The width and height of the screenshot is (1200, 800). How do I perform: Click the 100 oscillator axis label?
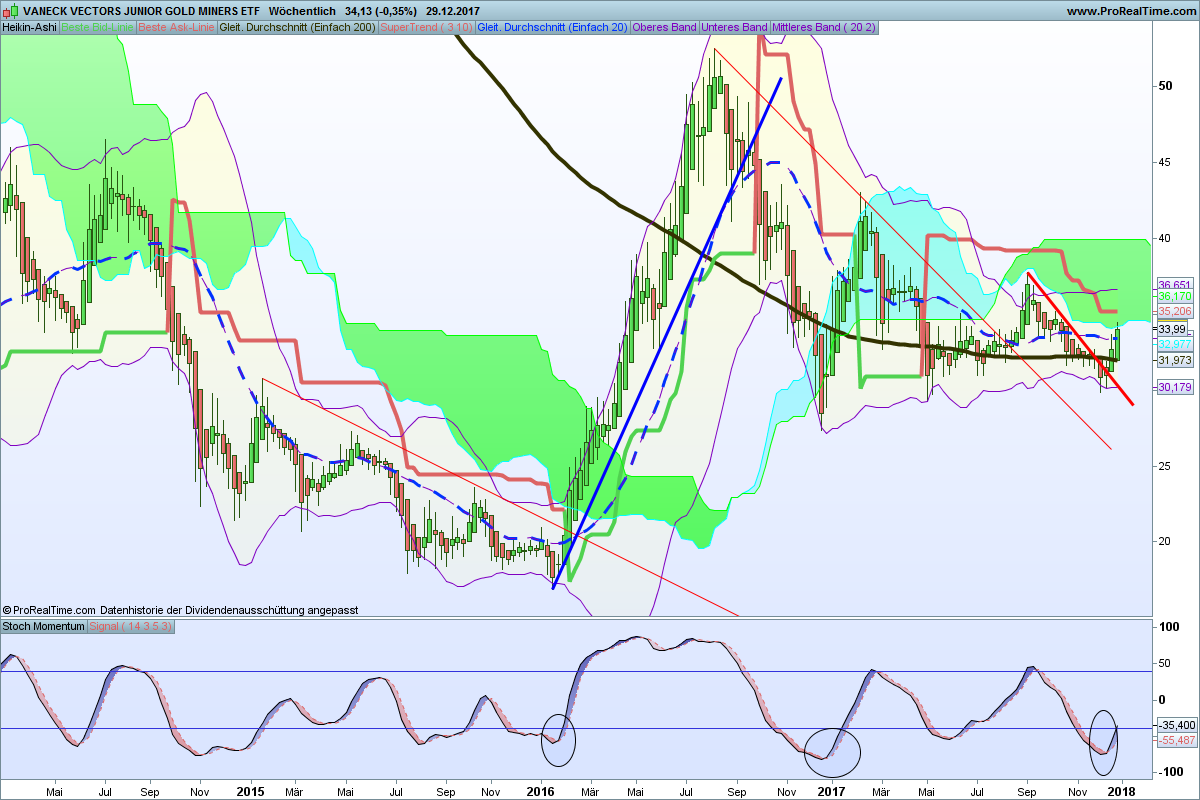tap(1167, 627)
